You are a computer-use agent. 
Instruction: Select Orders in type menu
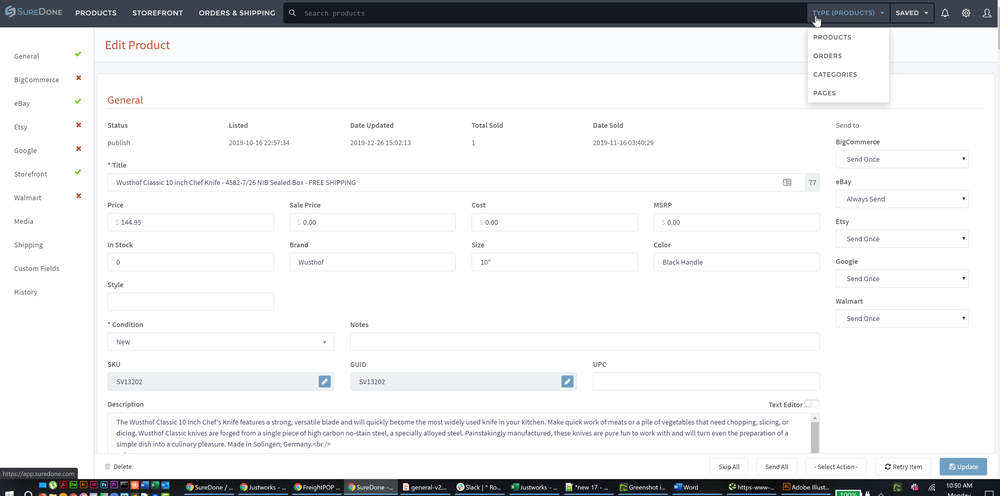827,55
